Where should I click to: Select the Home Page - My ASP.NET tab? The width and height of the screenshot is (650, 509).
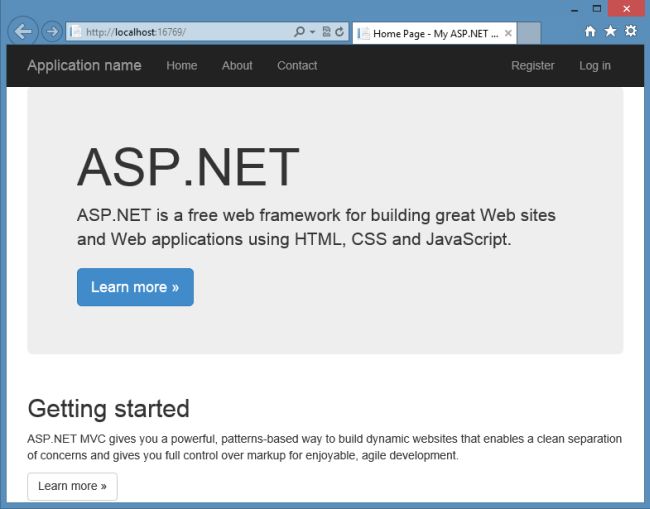point(434,33)
